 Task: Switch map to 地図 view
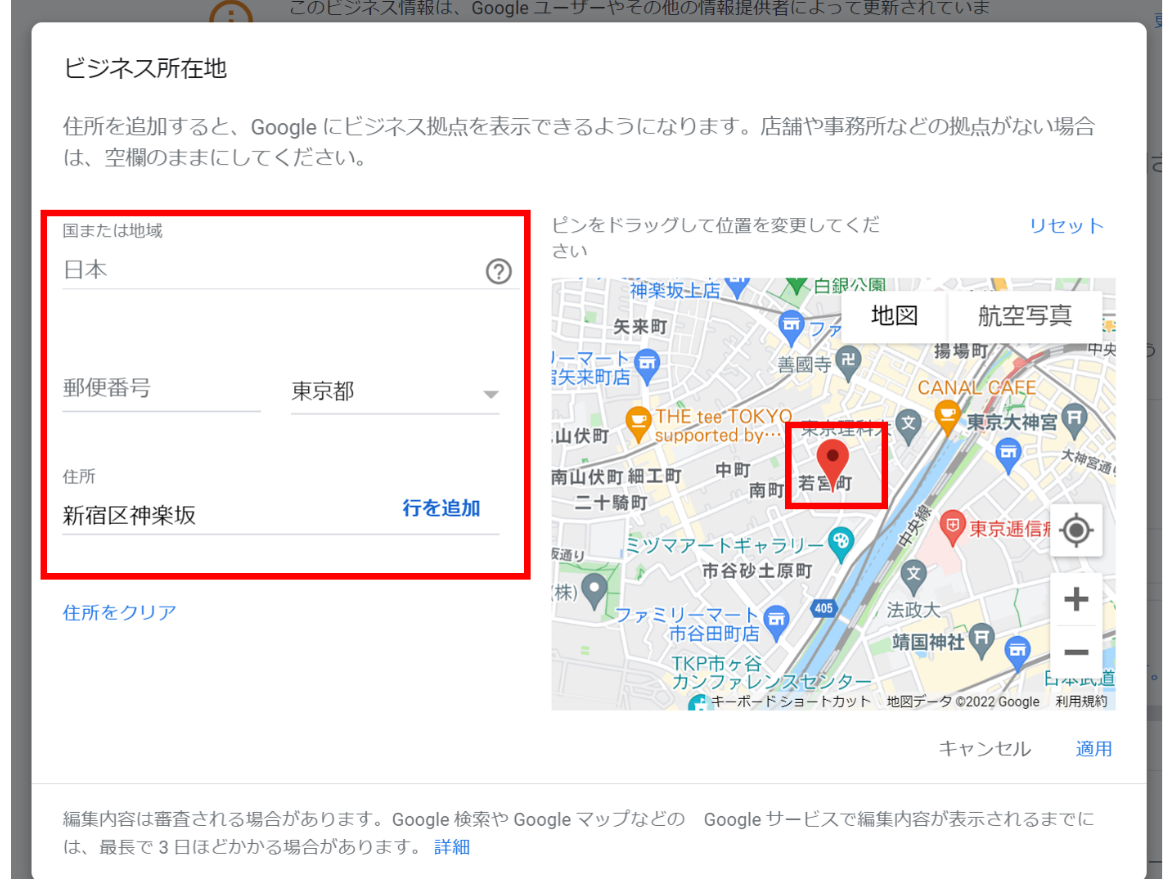point(894,316)
